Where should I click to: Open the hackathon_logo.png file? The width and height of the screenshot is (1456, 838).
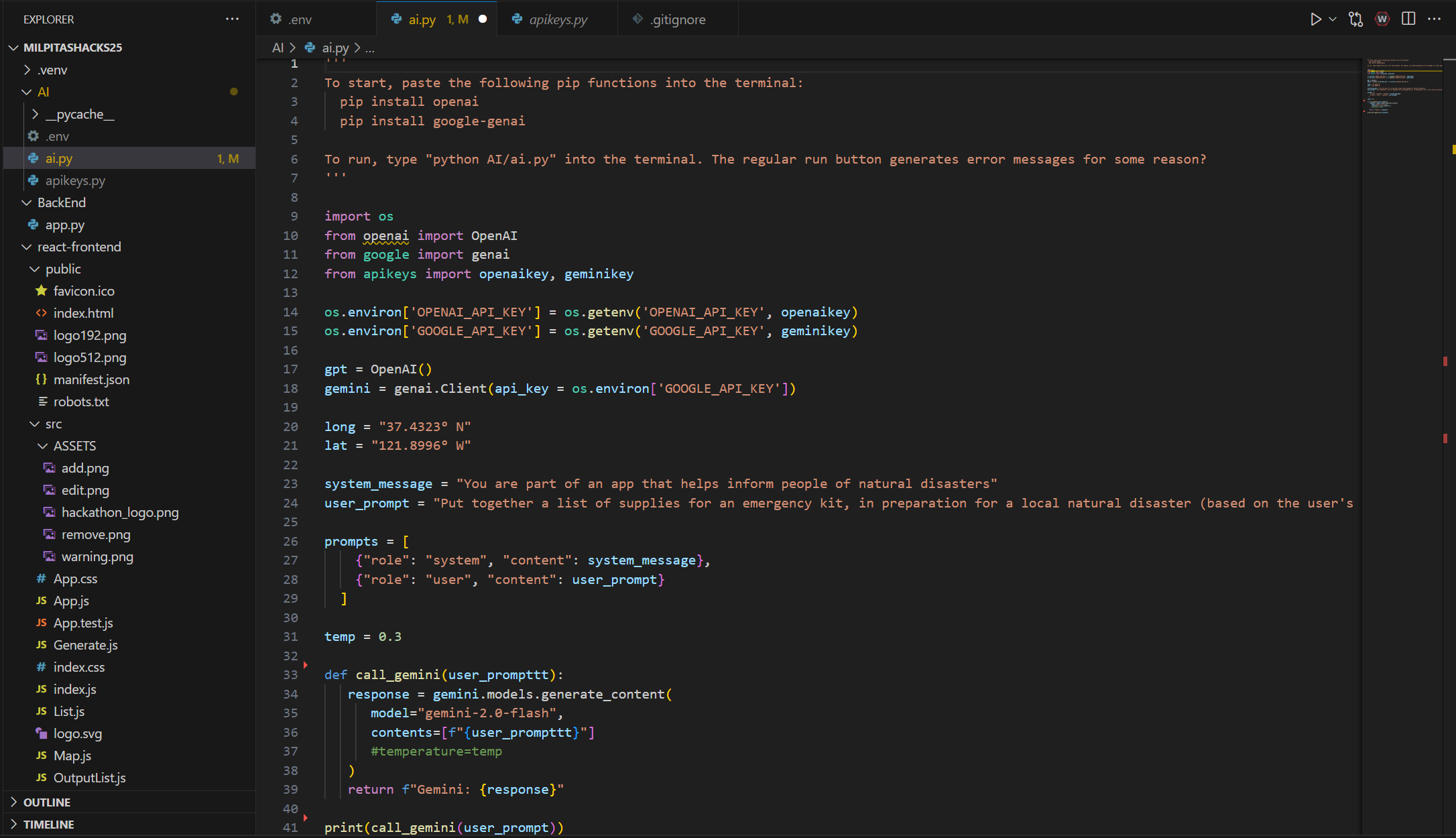[120, 512]
